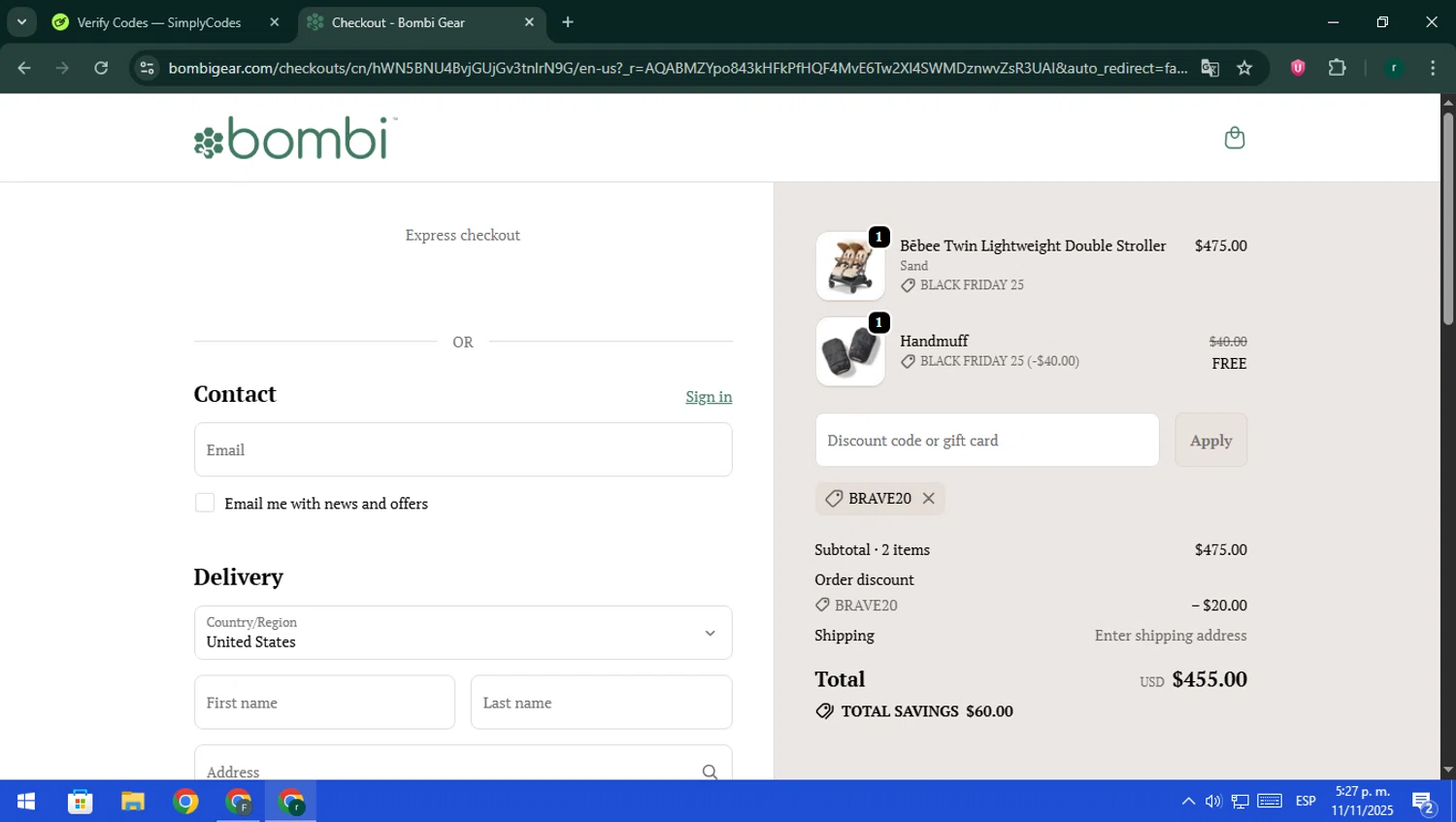Viewport: 1456px width, 822px height.
Task: Click the Subtotal · 2 items label
Action: click(872, 549)
